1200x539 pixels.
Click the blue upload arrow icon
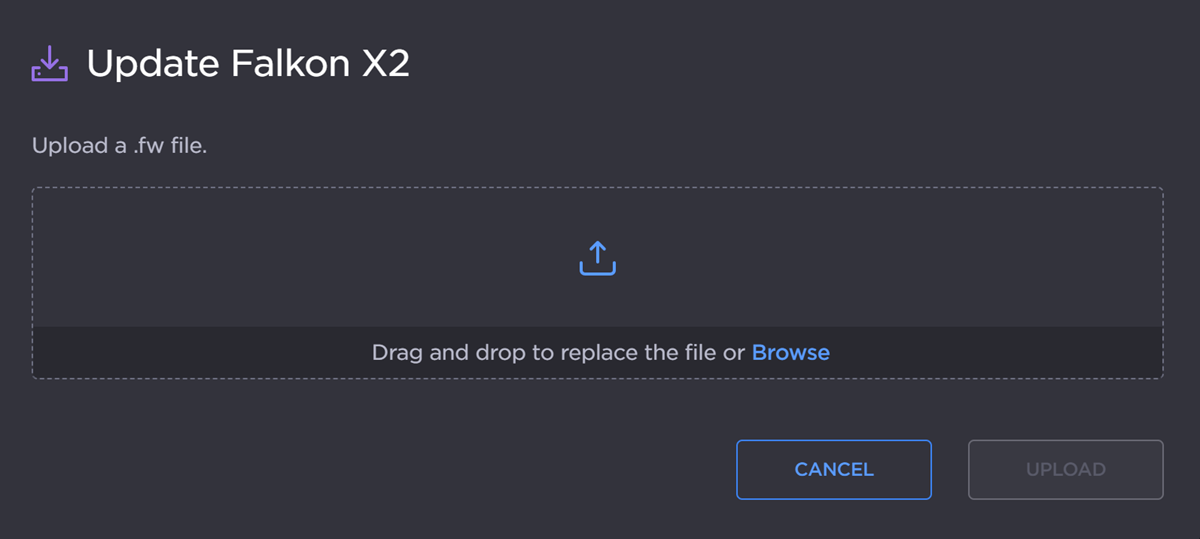(598, 258)
